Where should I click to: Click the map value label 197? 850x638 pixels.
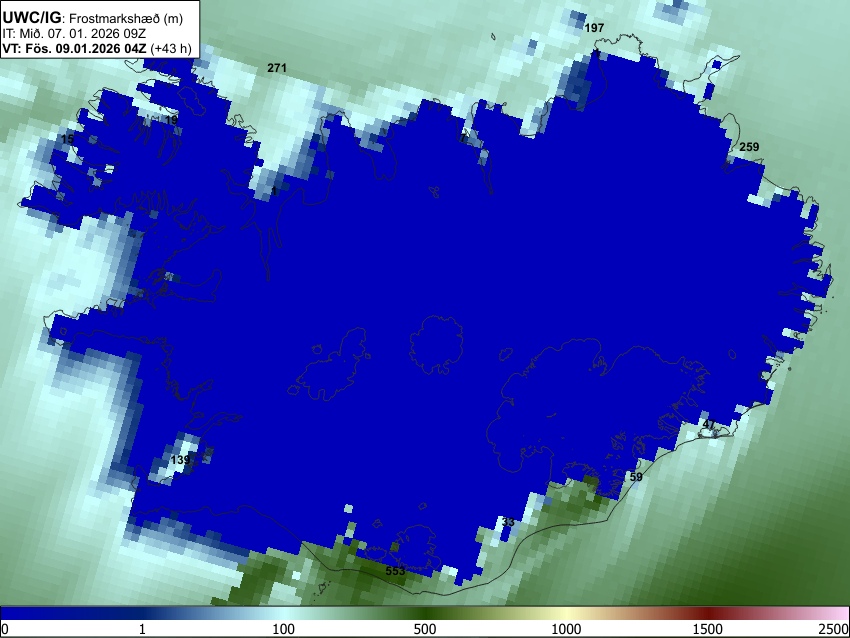coord(594,28)
